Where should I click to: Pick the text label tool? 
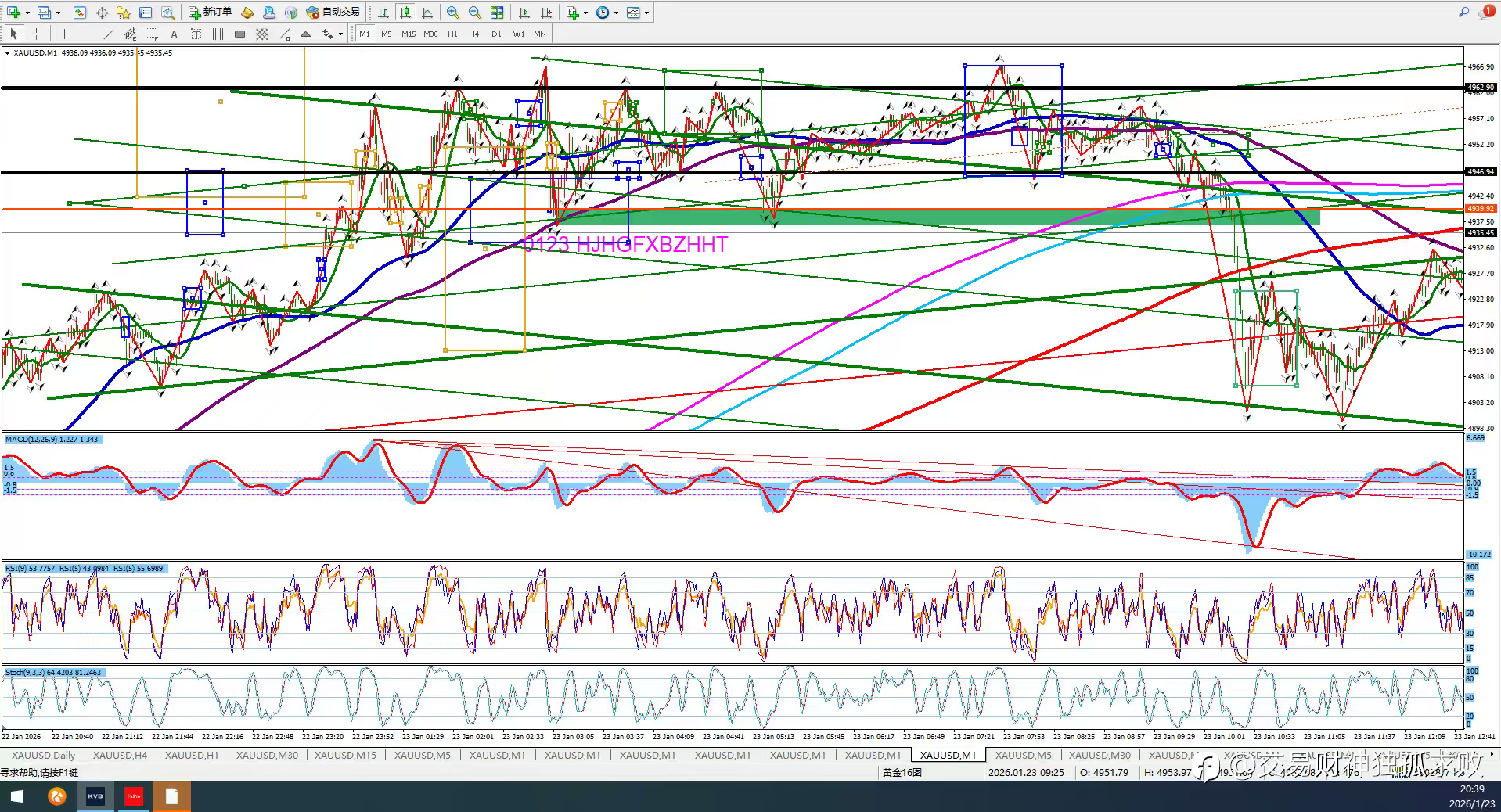click(174, 34)
